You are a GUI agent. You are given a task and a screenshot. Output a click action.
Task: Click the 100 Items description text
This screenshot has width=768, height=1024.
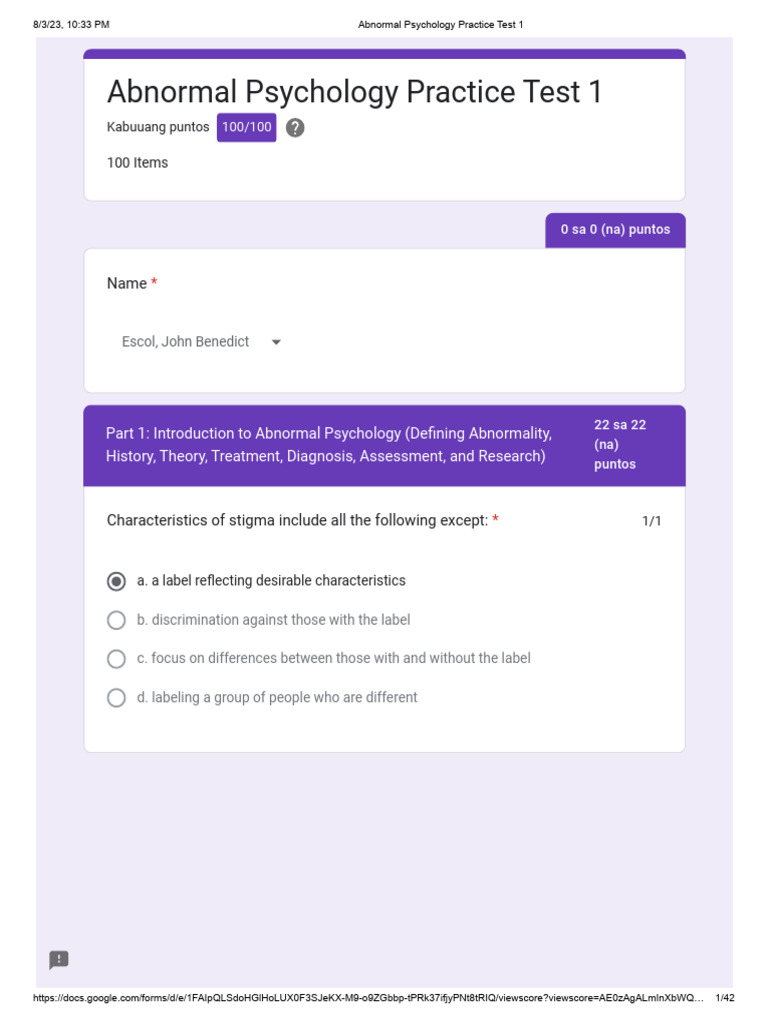[138, 163]
